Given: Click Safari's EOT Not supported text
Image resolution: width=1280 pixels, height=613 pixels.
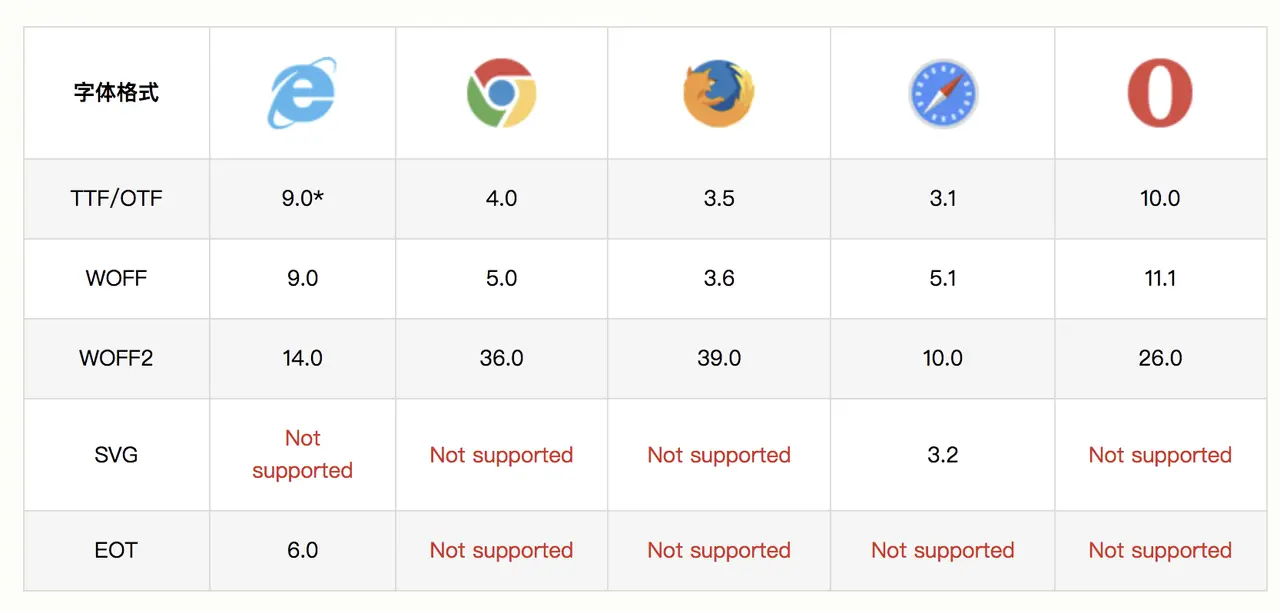Looking at the screenshot, I should pos(942,550).
